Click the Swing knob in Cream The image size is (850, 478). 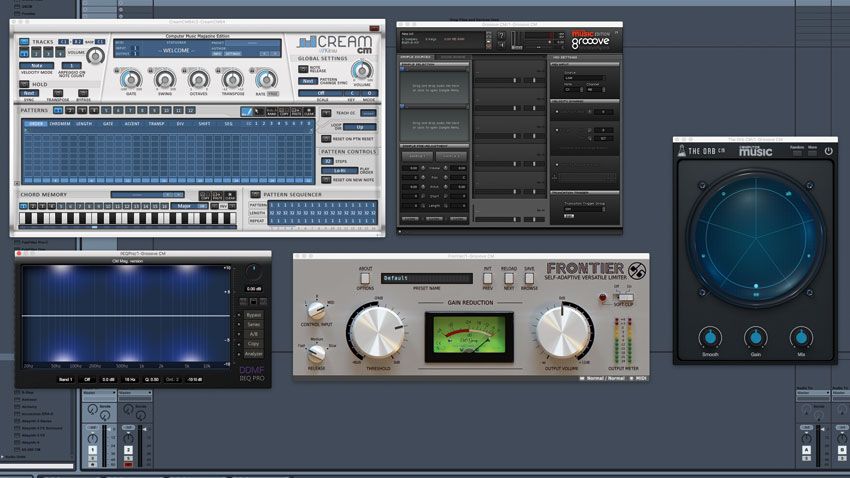point(165,79)
